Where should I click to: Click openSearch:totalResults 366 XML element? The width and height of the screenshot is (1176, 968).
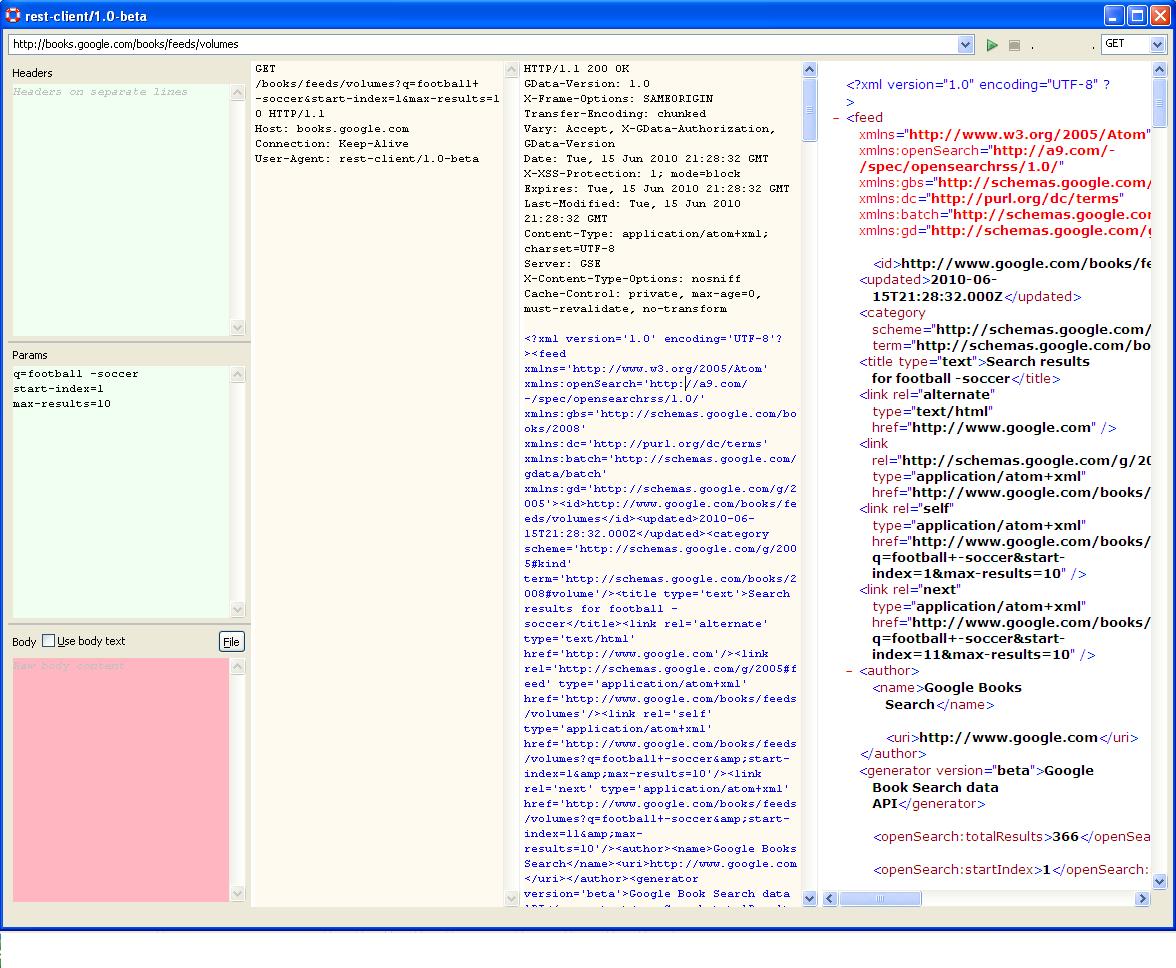click(1011, 836)
